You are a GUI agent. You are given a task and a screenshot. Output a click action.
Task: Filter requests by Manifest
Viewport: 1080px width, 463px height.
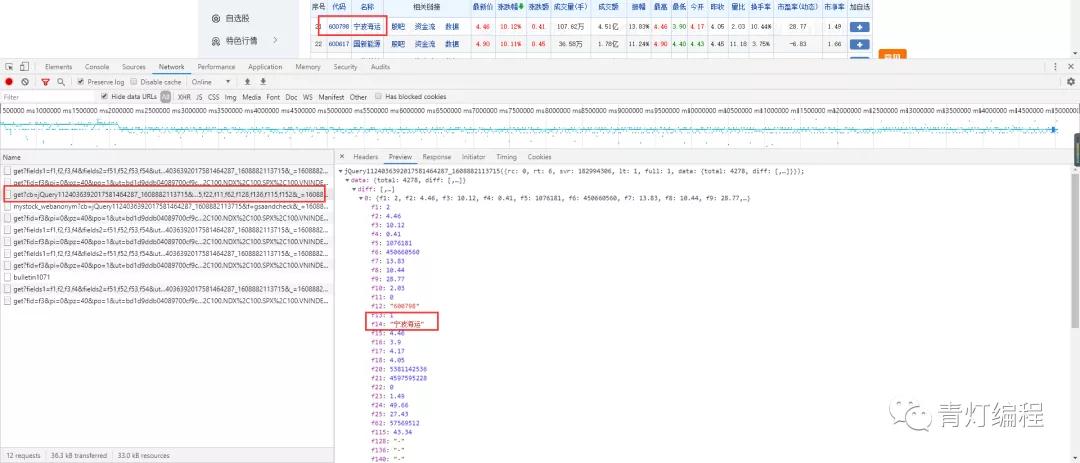tap(331, 97)
